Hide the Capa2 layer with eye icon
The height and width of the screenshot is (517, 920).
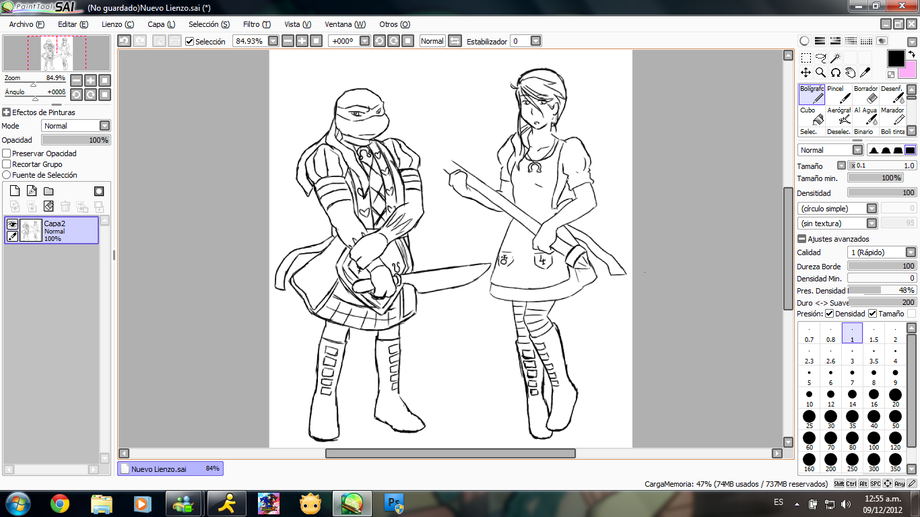coord(12,224)
